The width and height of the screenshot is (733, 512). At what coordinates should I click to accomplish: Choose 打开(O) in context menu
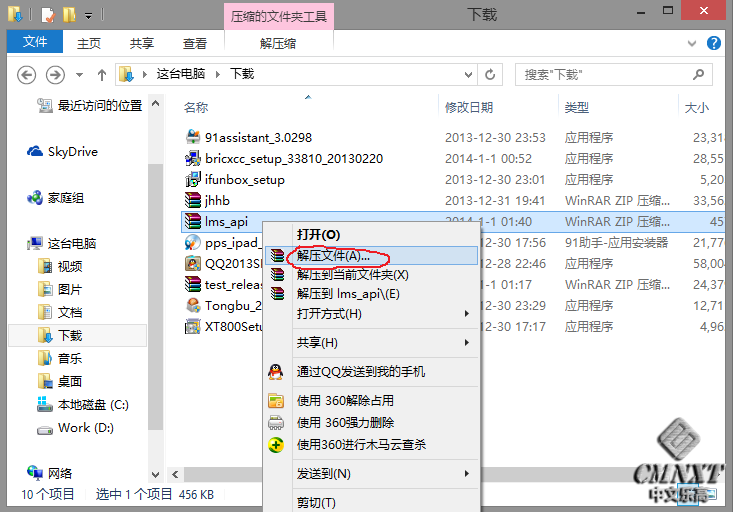tap(318, 235)
